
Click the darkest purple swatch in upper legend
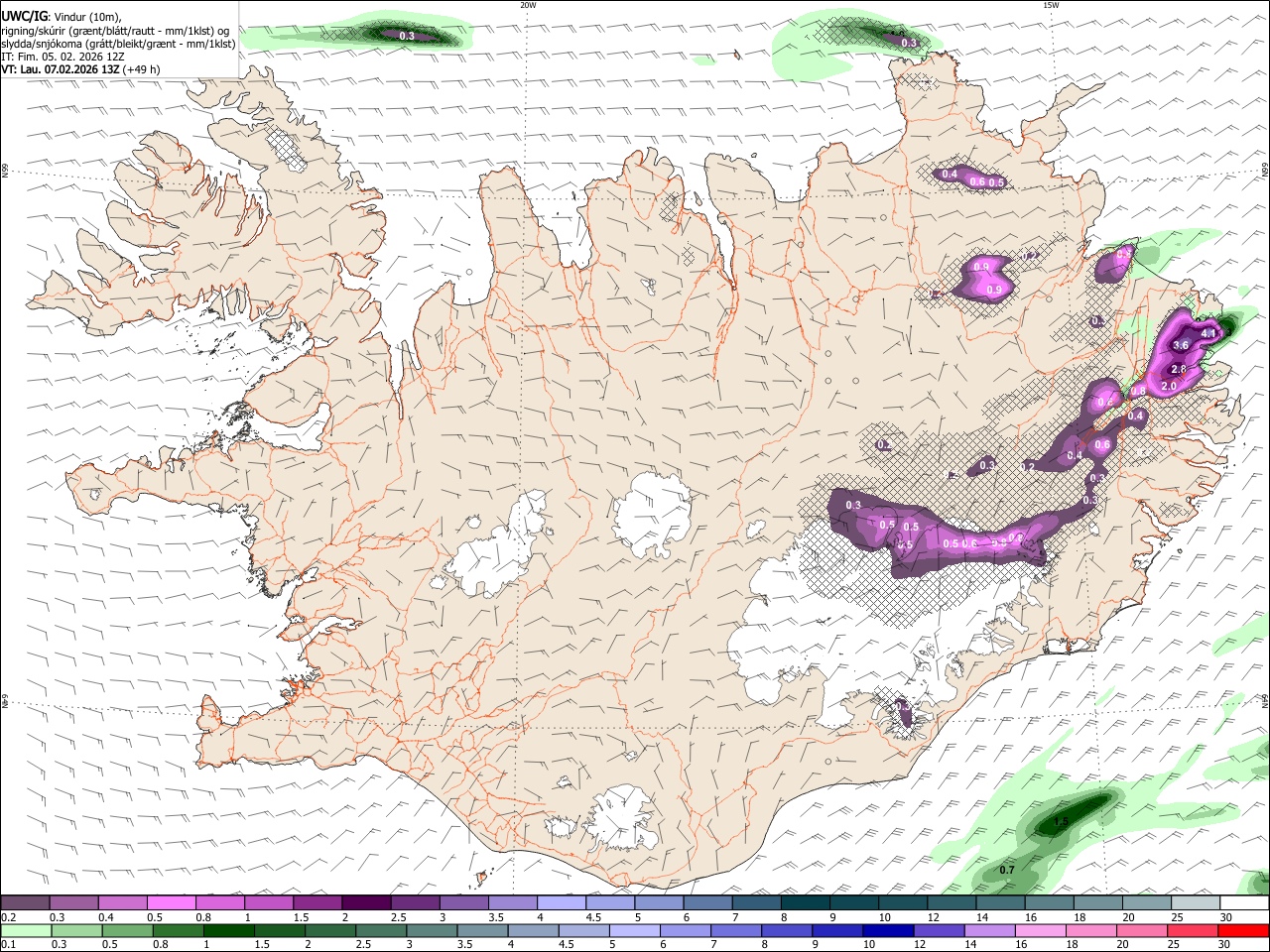(x=366, y=903)
